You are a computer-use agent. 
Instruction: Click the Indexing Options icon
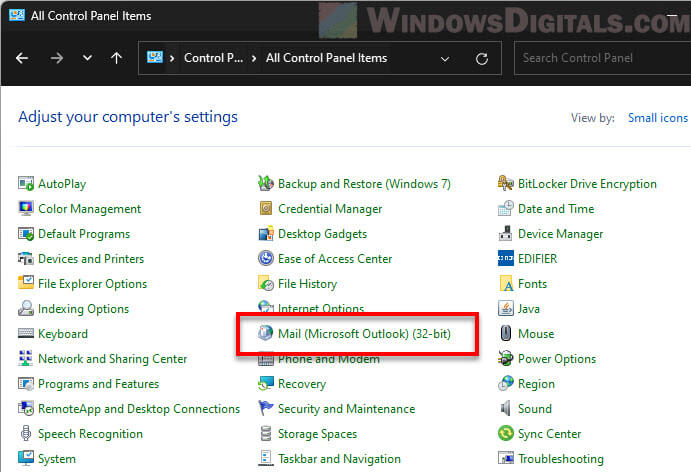26,308
